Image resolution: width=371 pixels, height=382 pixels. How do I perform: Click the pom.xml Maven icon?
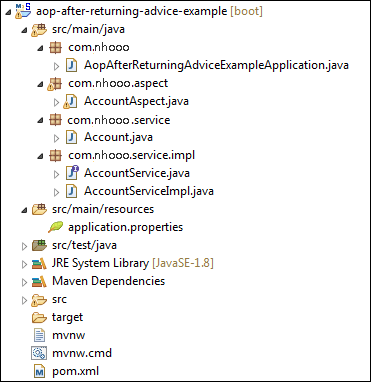click(x=39, y=371)
